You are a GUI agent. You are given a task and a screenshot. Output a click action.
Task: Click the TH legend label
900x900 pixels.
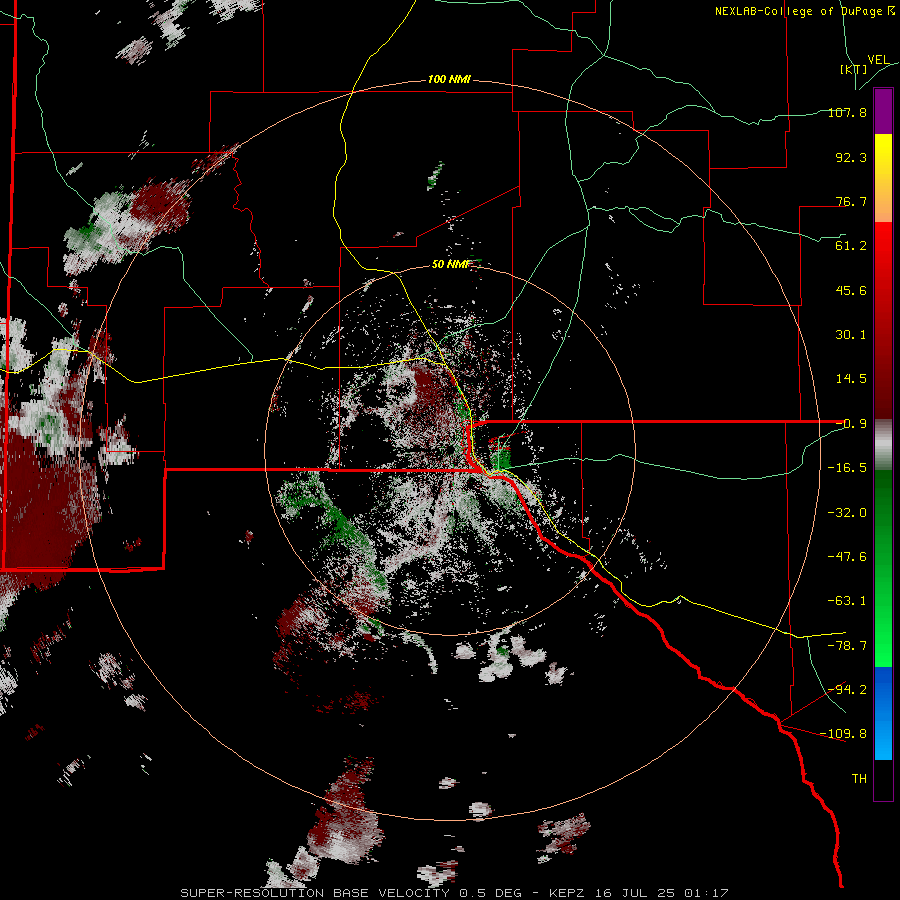coord(859,779)
